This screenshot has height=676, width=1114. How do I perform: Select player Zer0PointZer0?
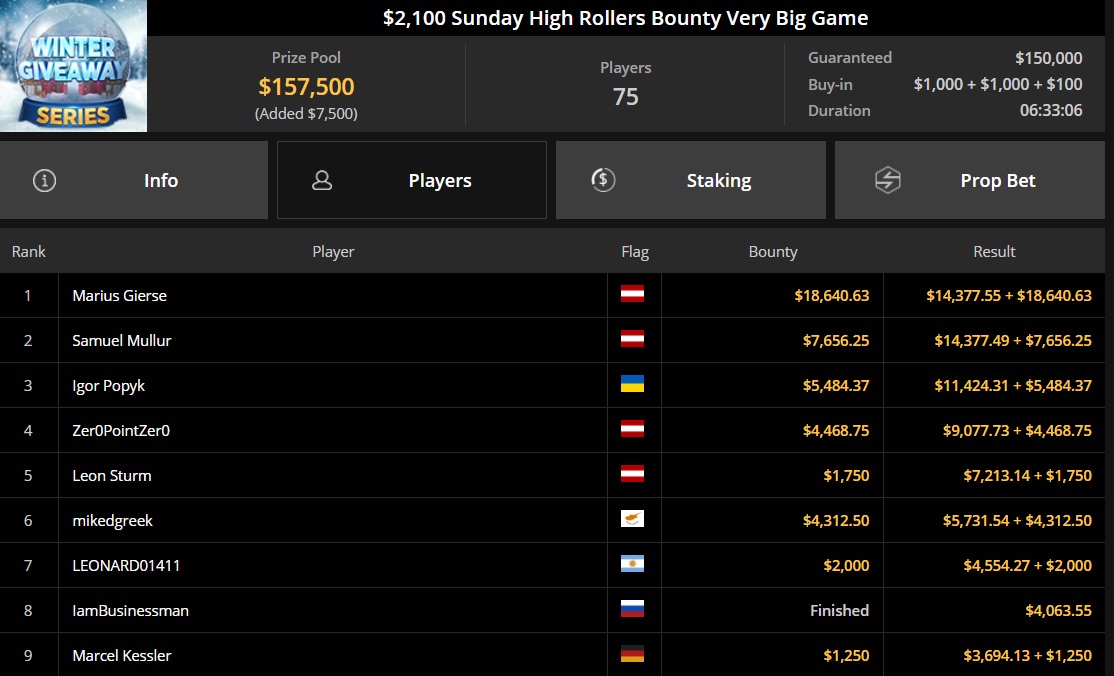[121, 431]
